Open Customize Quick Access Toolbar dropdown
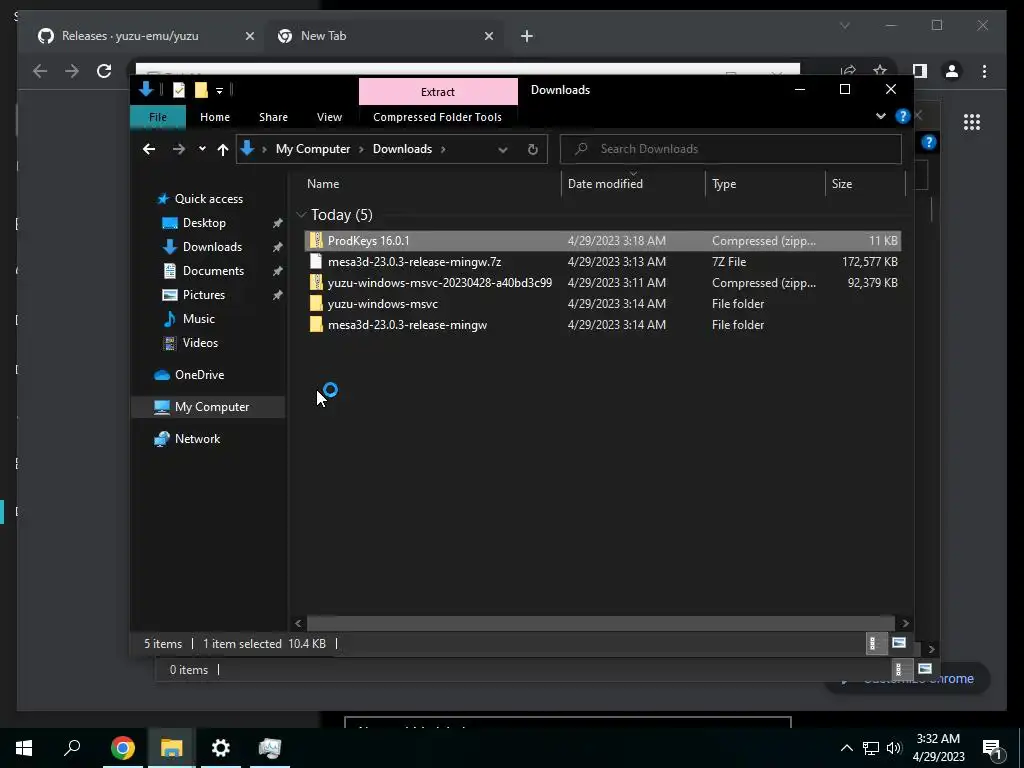1024x768 pixels. click(x=219, y=91)
